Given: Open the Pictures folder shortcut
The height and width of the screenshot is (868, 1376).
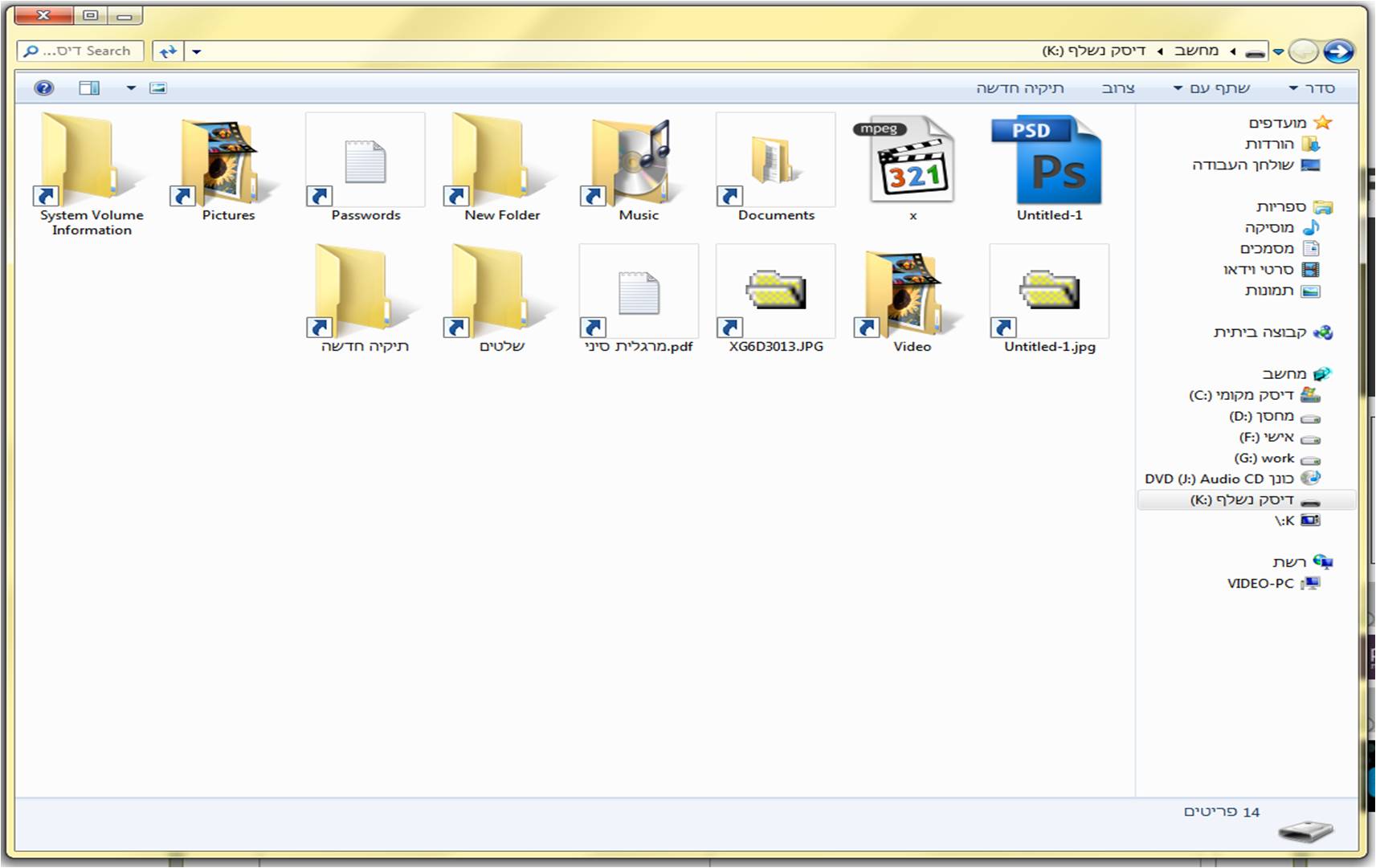Looking at the screenshot, I should (x=228, y=168).
